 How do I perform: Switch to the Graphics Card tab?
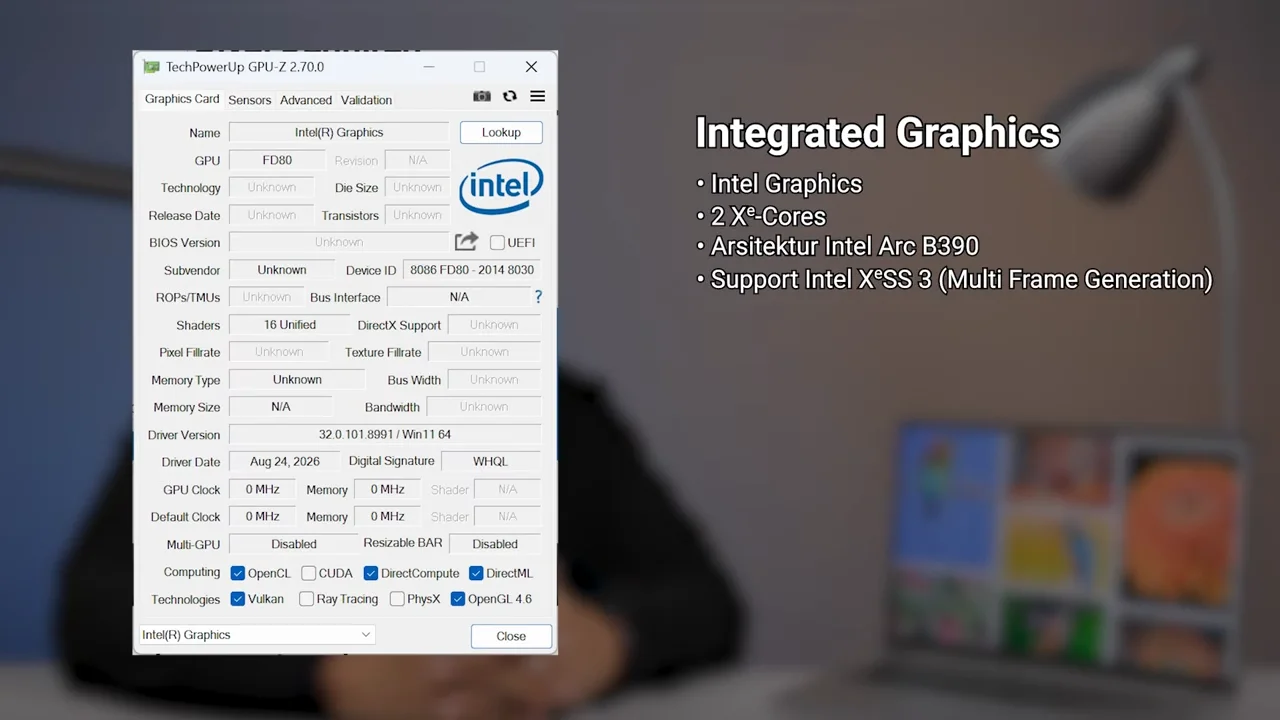pyautogui.click(x=182, y=99)
